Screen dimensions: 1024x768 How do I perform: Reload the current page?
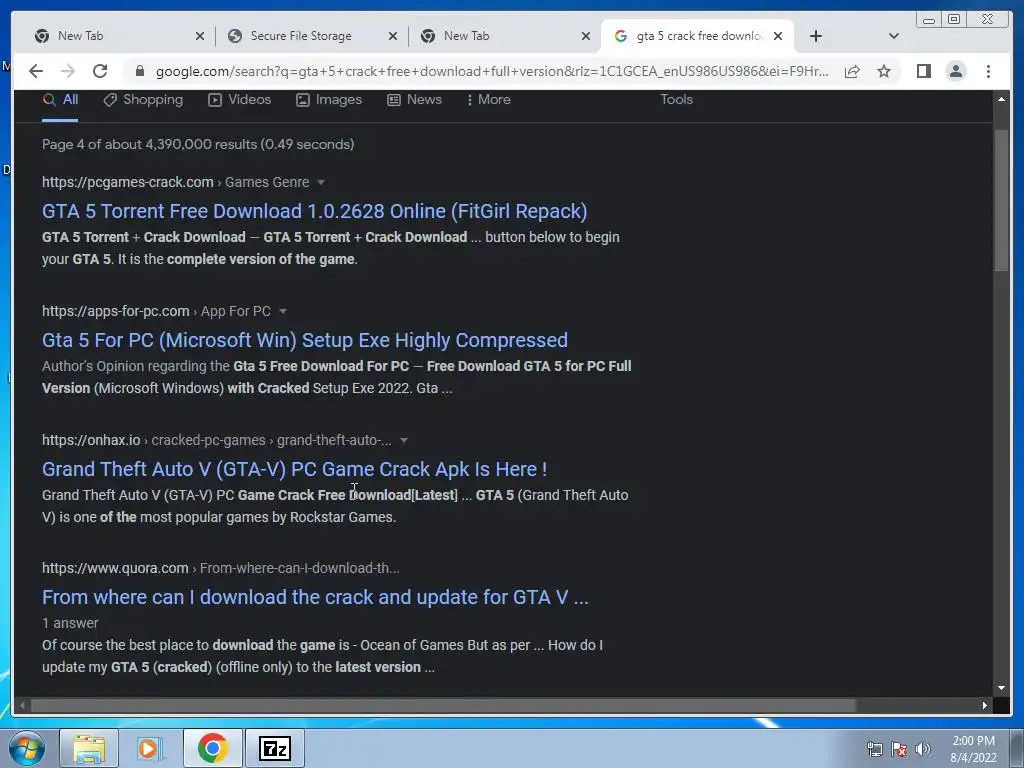(x=100, y=71)
